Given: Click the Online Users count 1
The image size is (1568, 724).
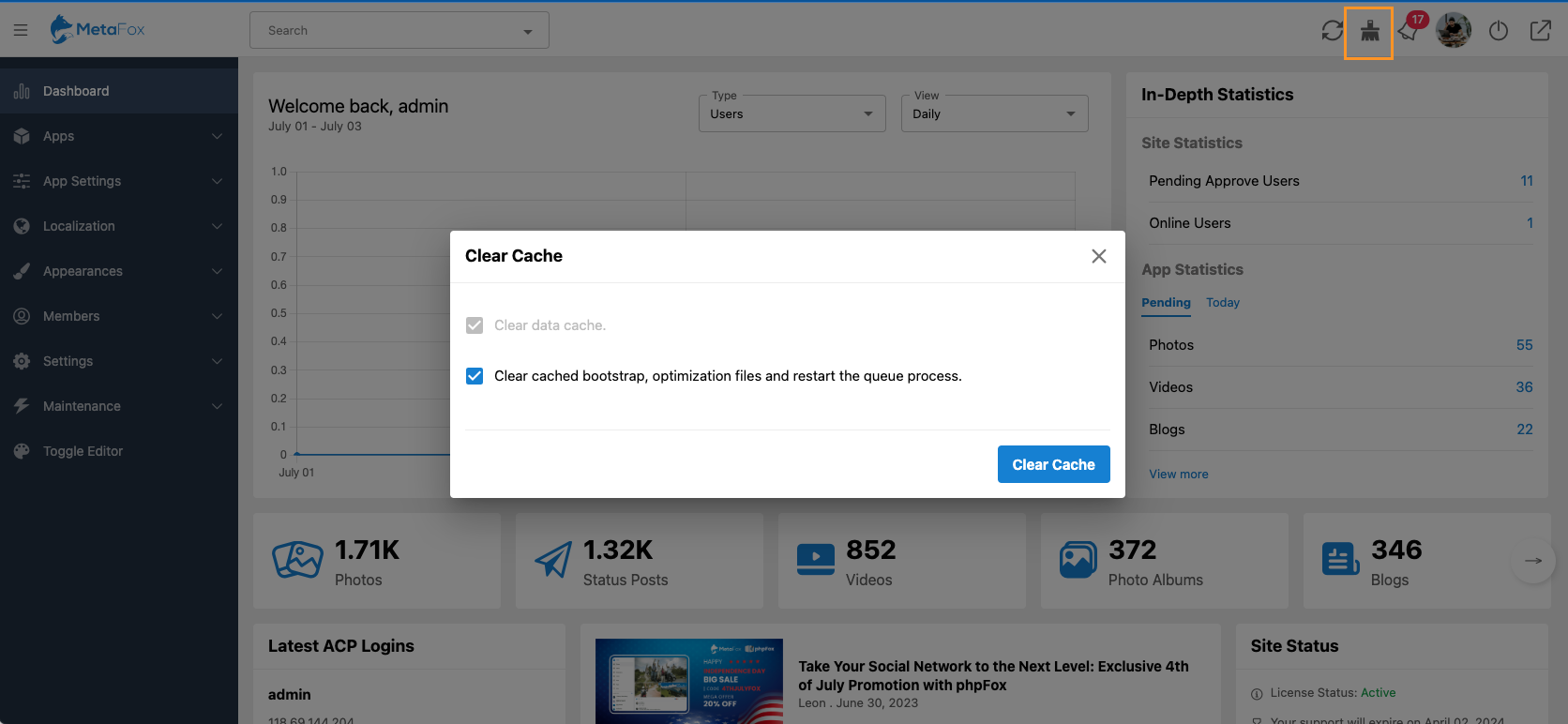Looking at the screenshot, I should coord(1530,223).
